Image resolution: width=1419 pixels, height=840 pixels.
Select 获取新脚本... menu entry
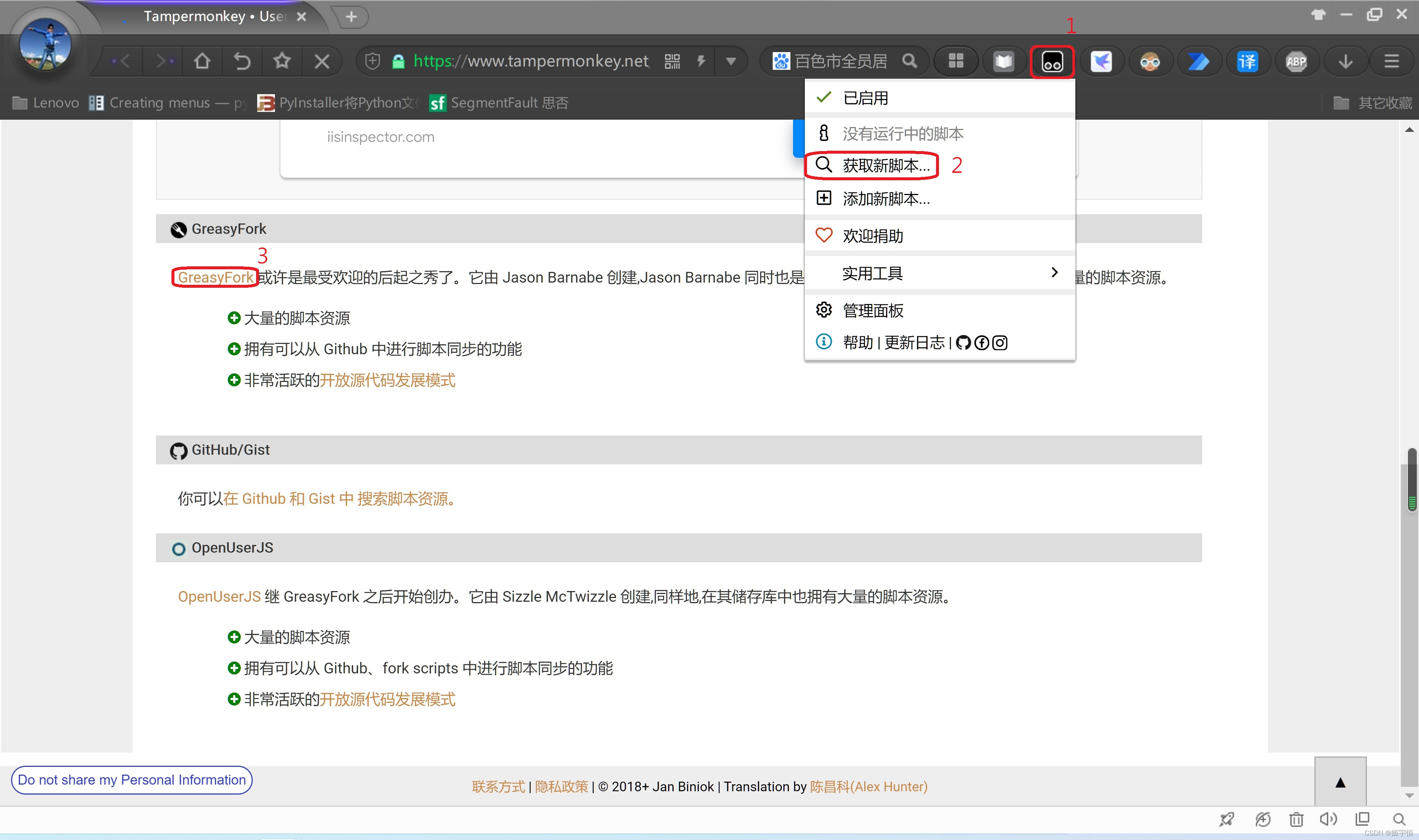886,165
